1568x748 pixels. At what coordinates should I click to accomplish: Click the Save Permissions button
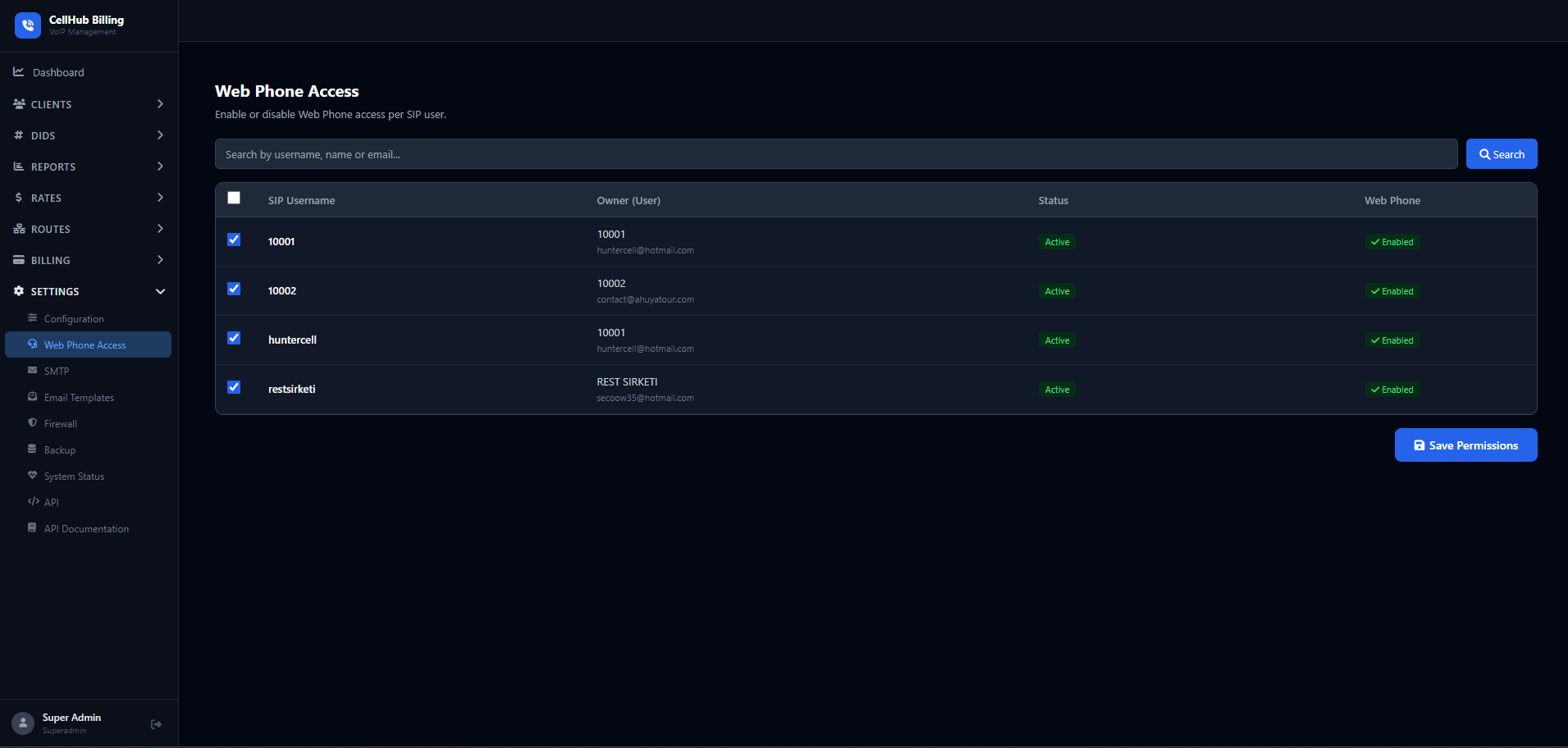pyautogui.click(x=1466, y=445)
